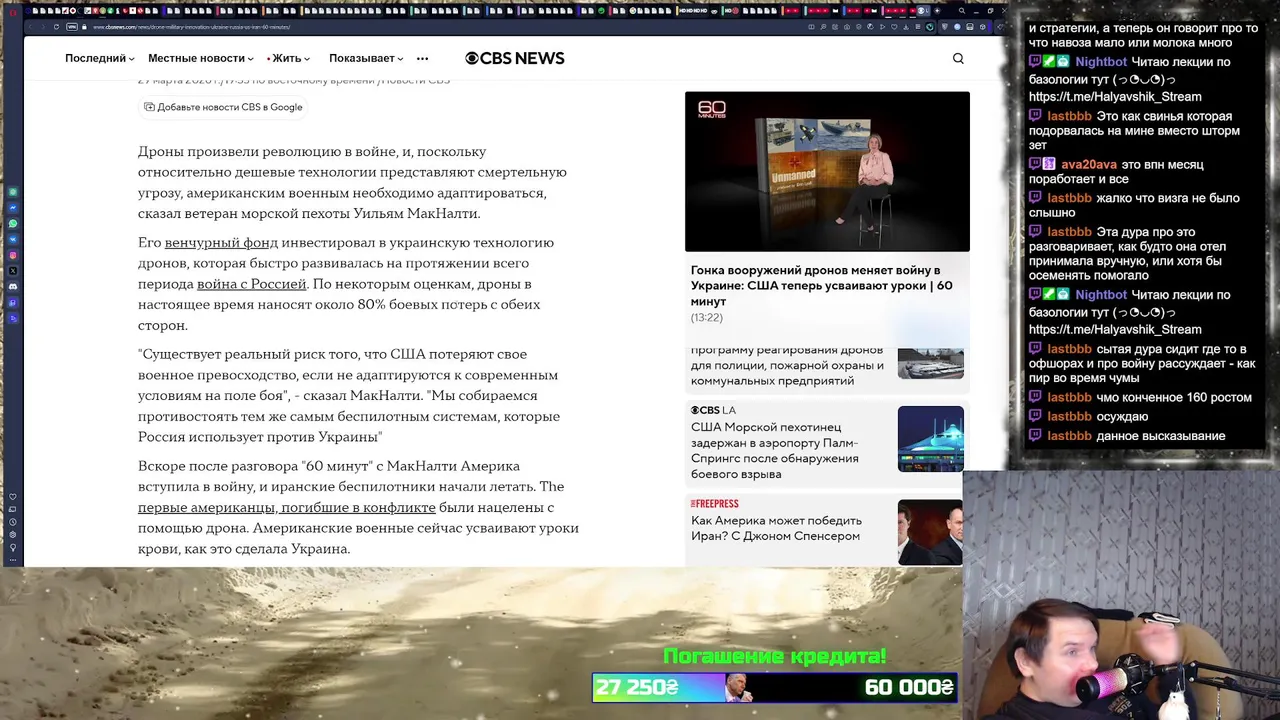This screenshot has height=720, width=1280.
Task: Expand the Последний navigation dropdown
Action: [x=99, y=58]
